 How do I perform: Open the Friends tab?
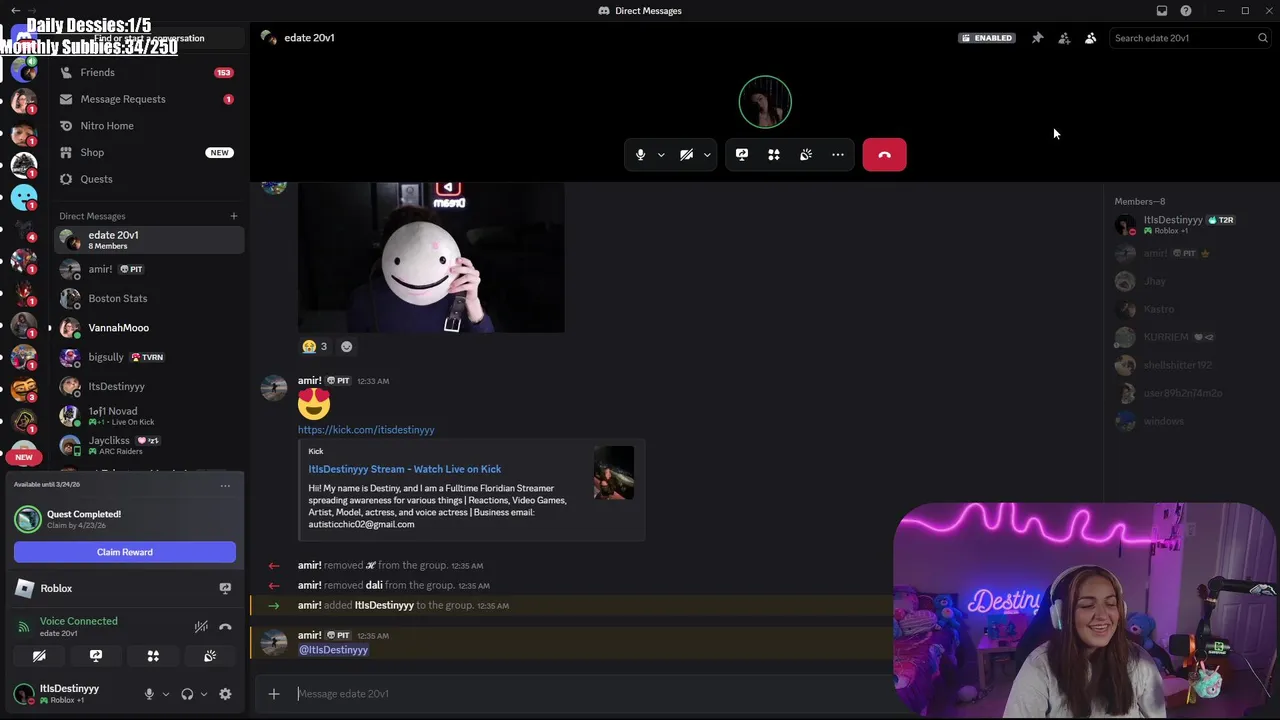tap(149, 72)
